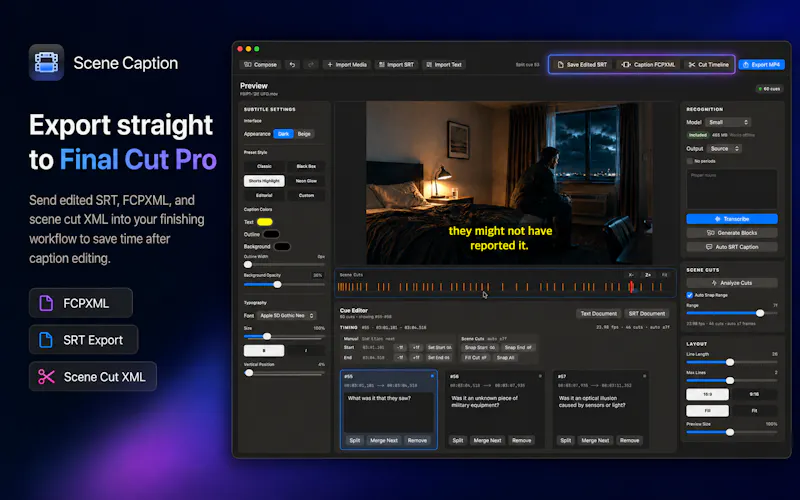Select the 9:16 aspect ratio
Viewport: 800px width, 500px height.
click(x=754, y=394)
